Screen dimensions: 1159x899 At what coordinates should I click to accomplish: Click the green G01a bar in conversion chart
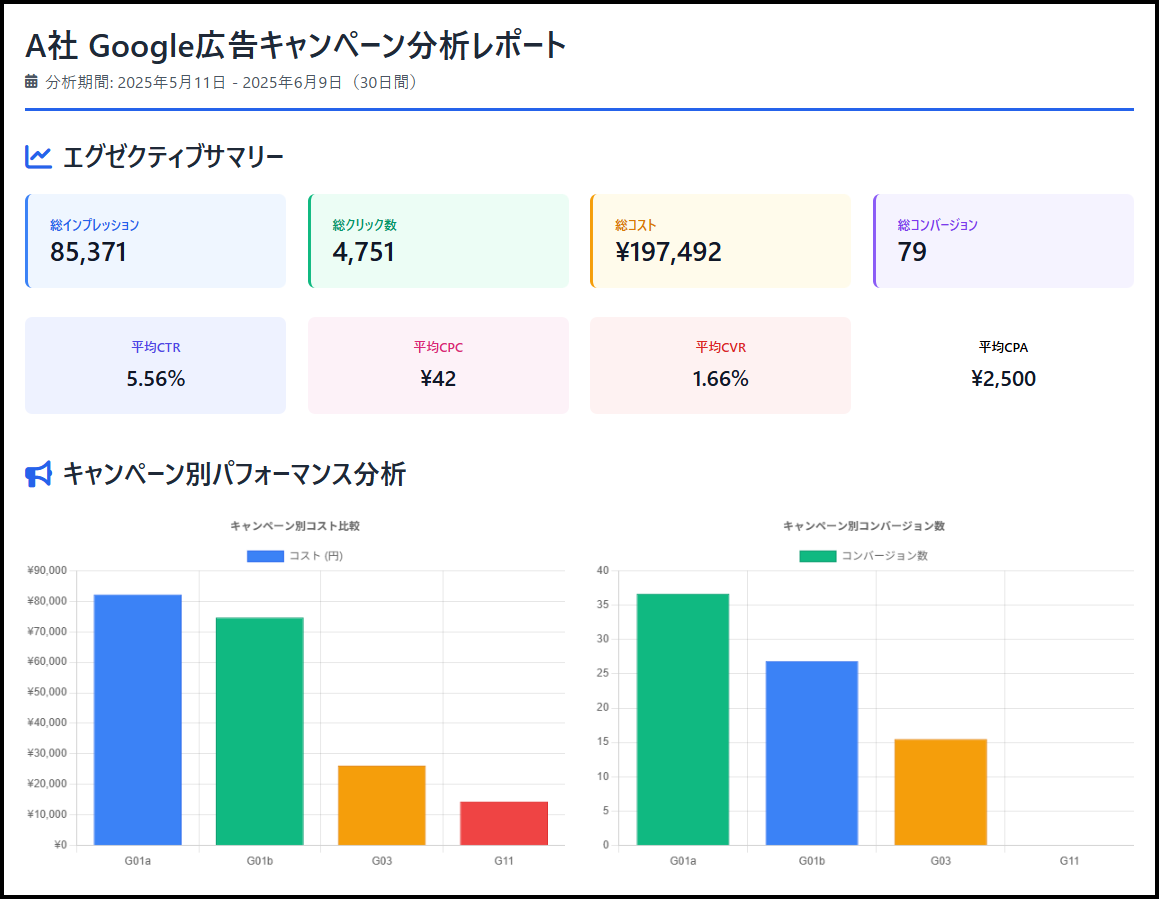point(683,720)
